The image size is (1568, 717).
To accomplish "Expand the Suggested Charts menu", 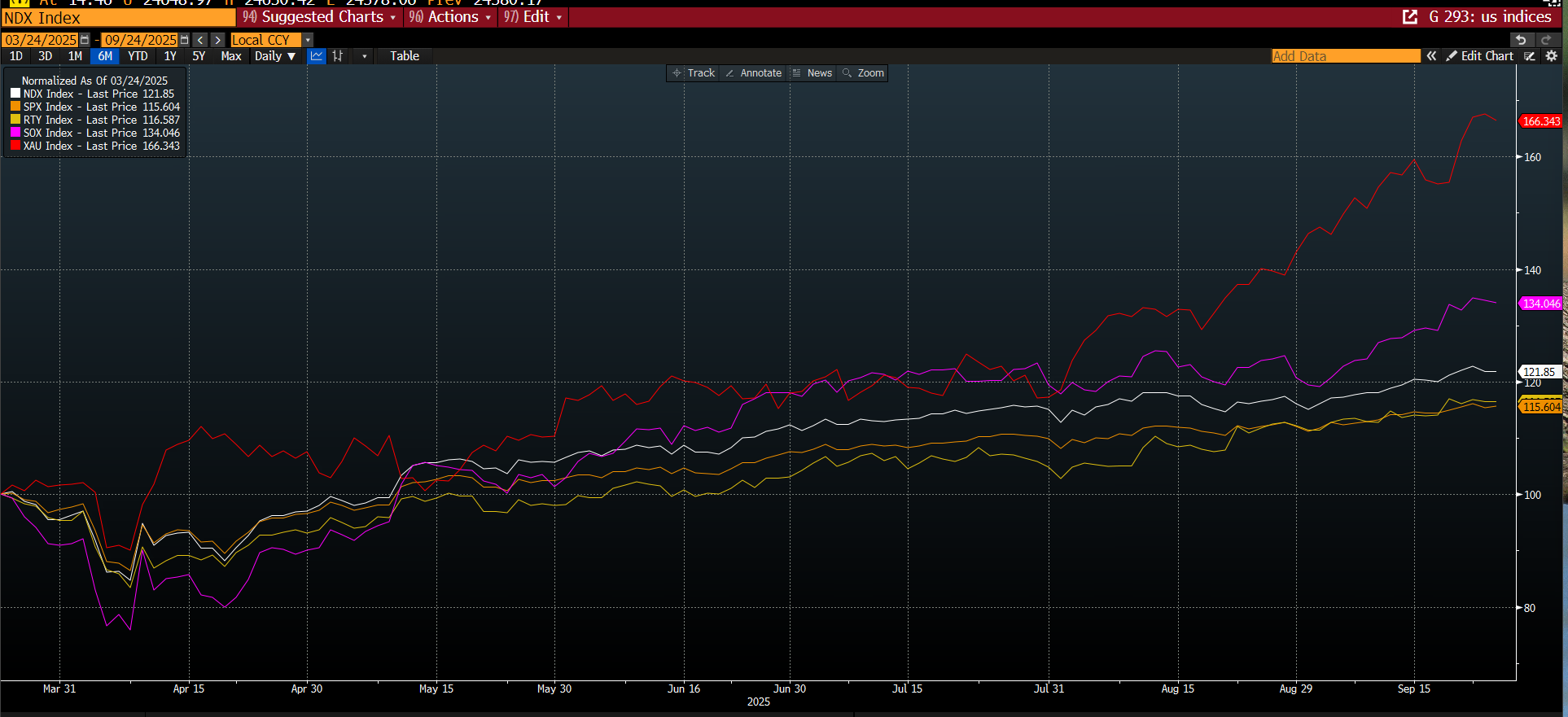I will pos(320,17).
